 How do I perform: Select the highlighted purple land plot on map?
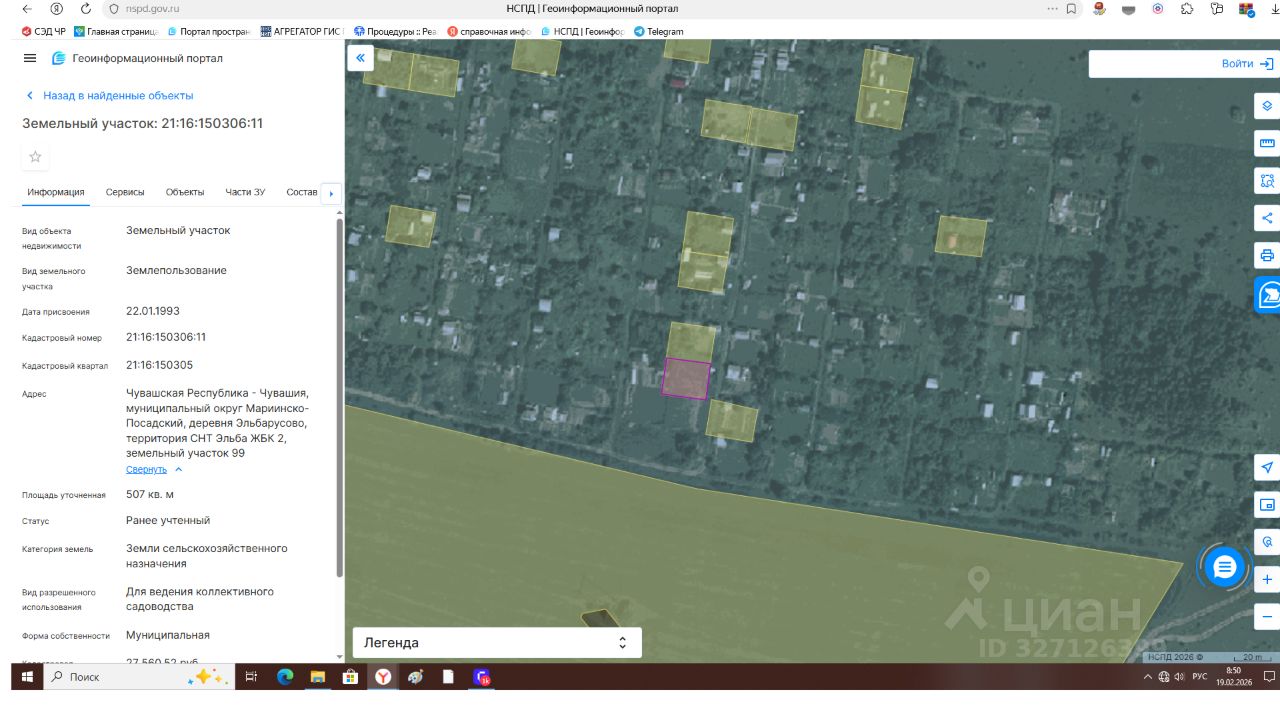686,378
